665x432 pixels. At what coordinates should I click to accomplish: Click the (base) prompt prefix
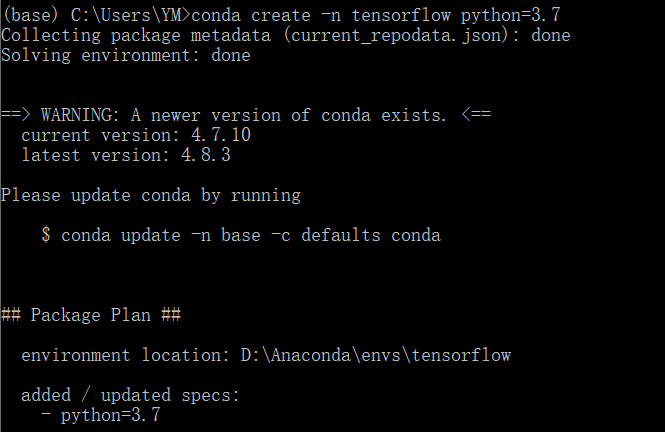tap(31, 16)
